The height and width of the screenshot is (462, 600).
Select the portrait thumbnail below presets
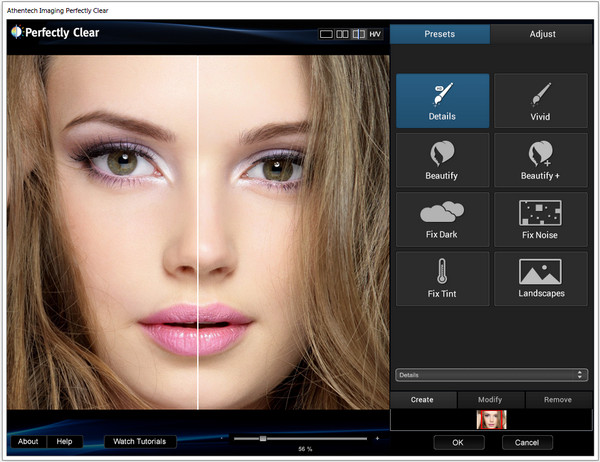pyautogui.click(x=492, y=419)
